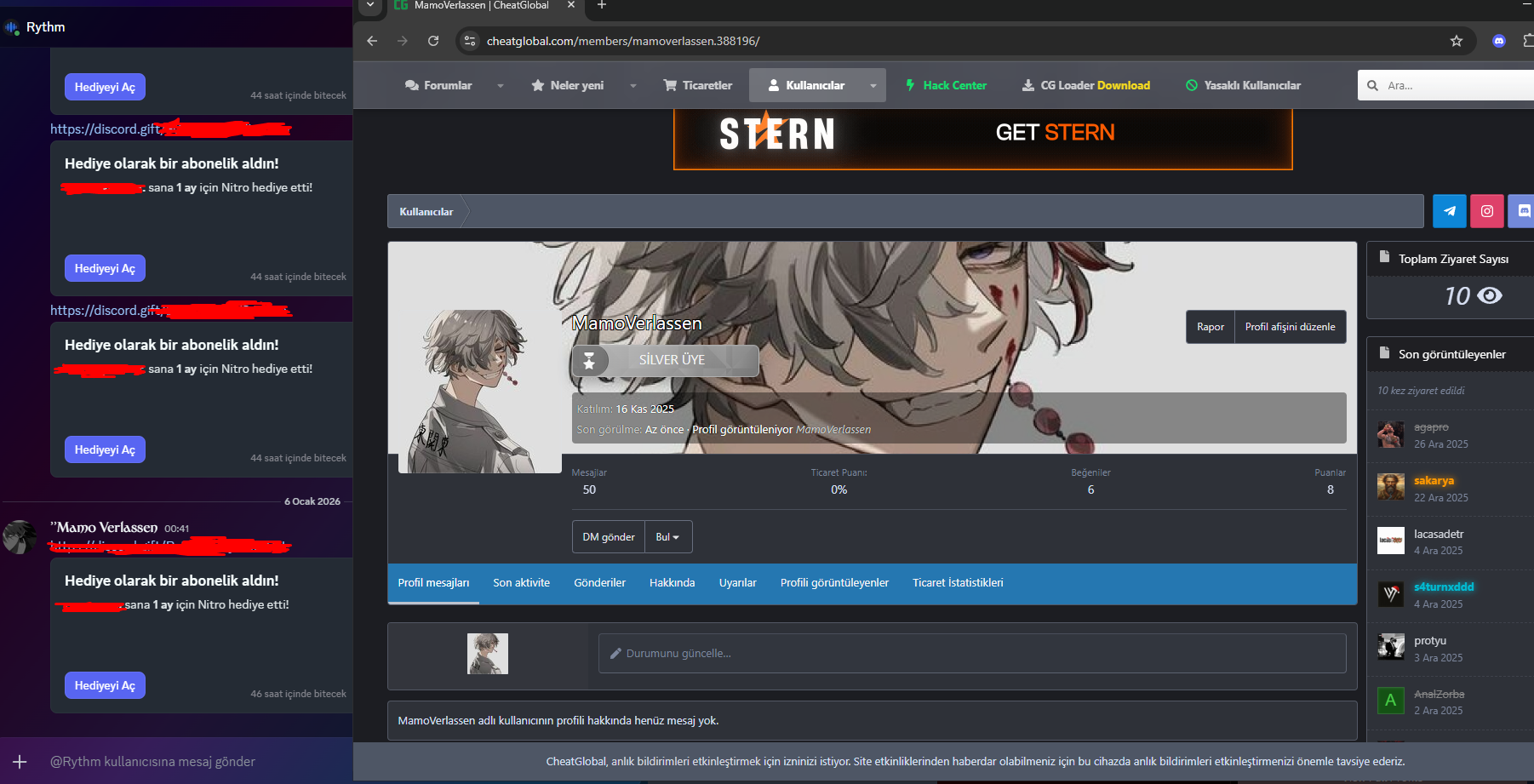Open agapro's avatar in recent viewers
Screen dimensions: 1534x784
pos(1391,435)
